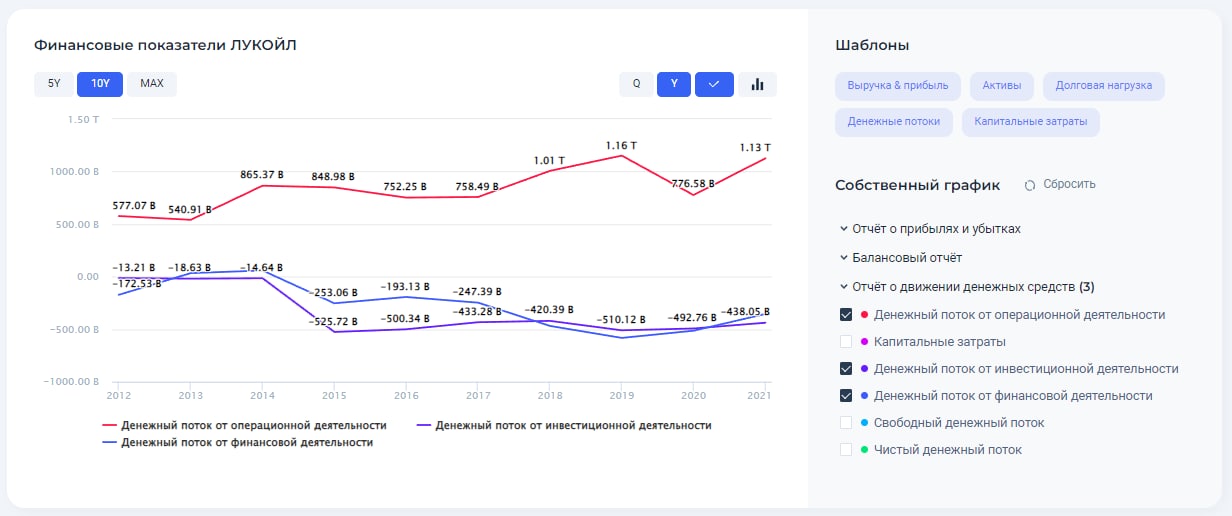Uncheck Денежный поток от финансовой деятельности
This screenshot has width=1232, height=516.
pos(846,396)
